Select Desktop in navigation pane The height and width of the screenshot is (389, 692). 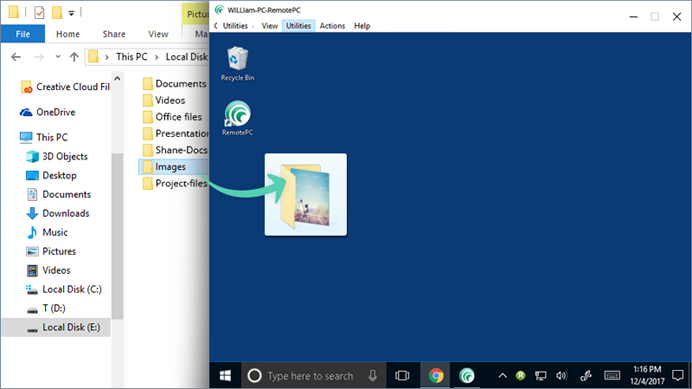(x=51, y=175)
